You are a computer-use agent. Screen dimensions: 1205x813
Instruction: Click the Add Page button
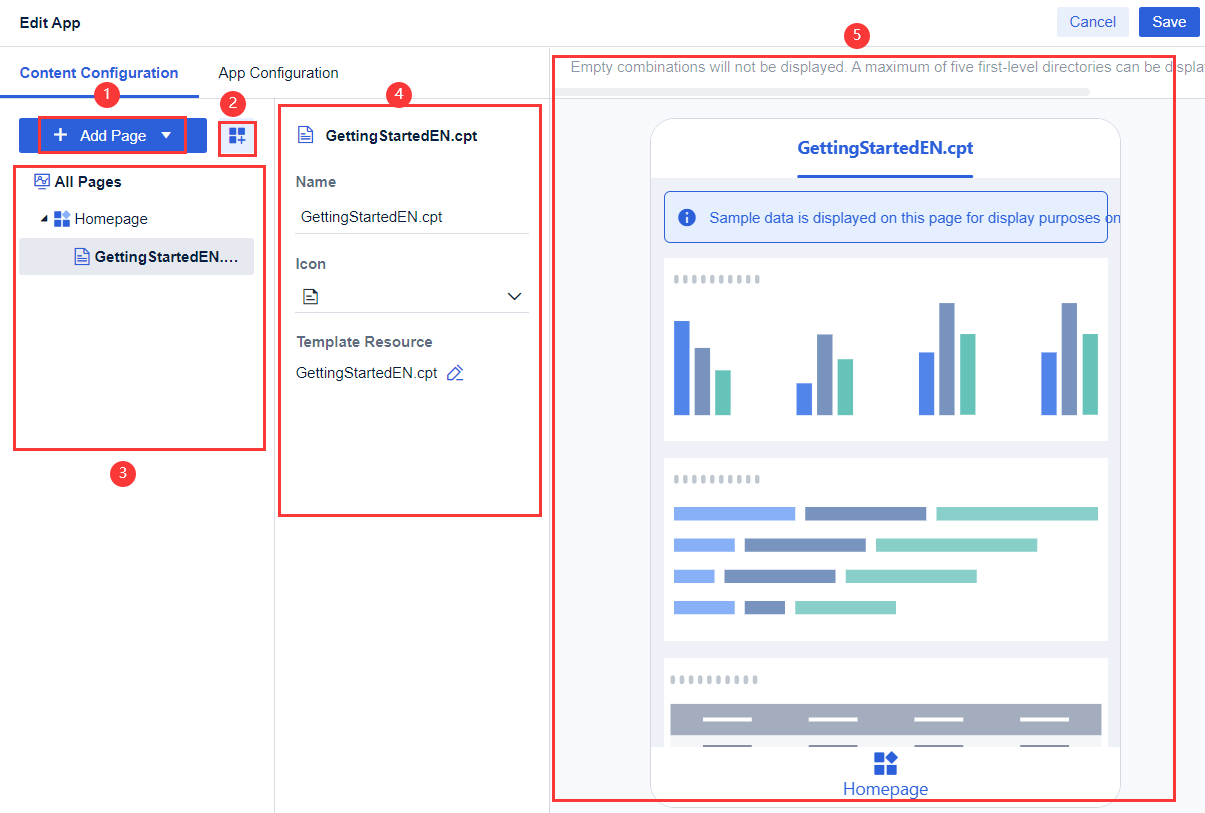click(113, 135)
